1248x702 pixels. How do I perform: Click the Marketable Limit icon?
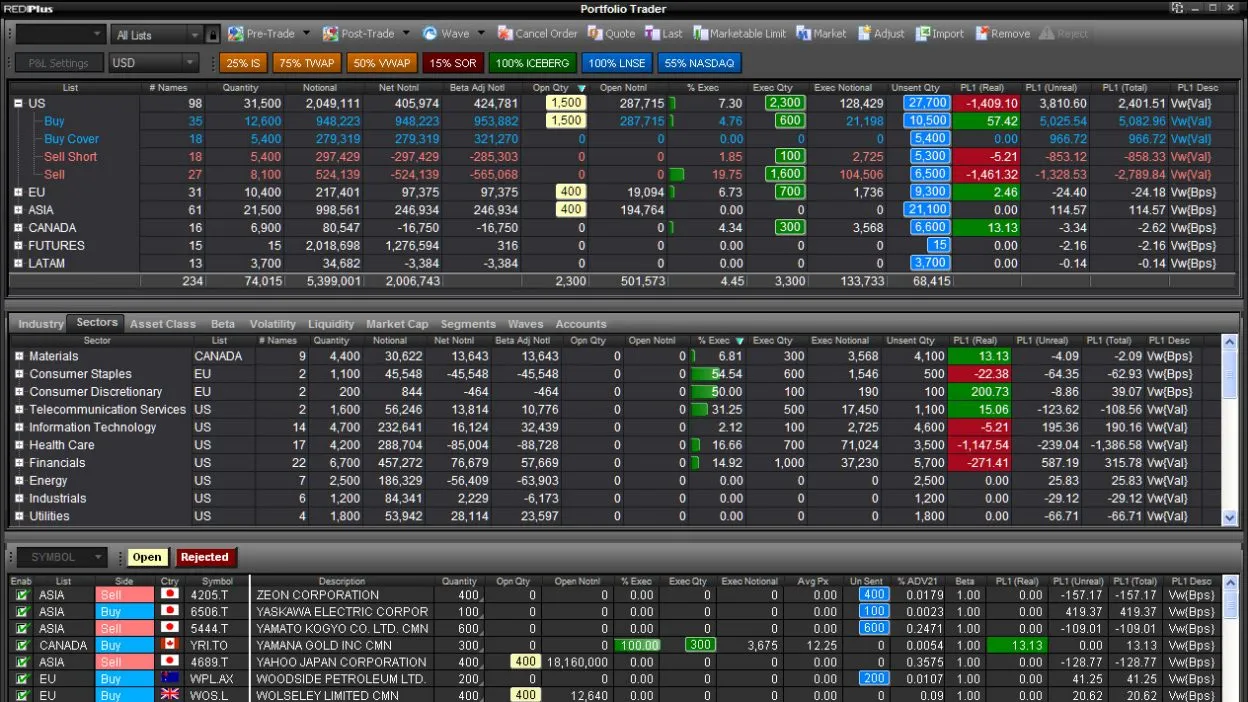pyautogui.click(x=699, y=34)
